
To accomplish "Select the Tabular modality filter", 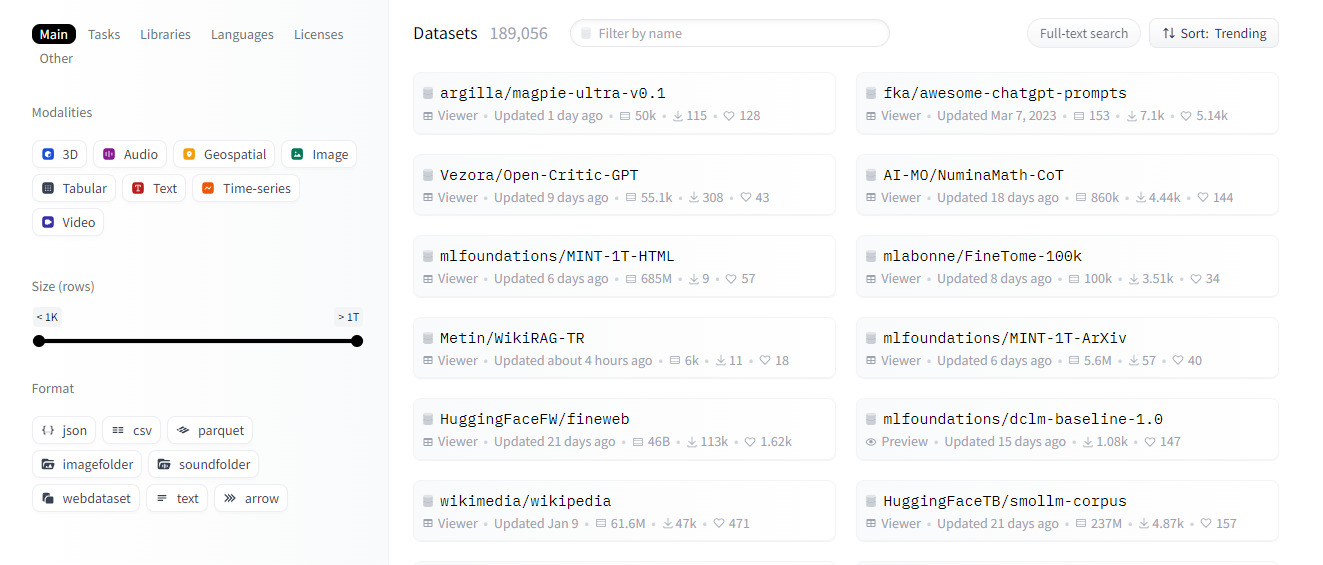I will point(74,188).
